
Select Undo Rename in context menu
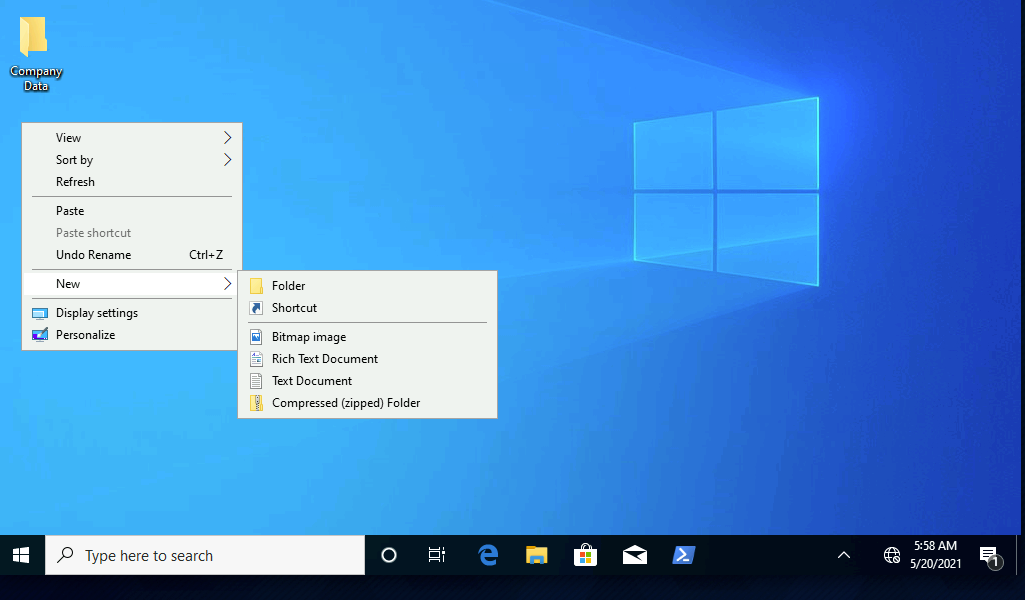click(x=94, y=255)
